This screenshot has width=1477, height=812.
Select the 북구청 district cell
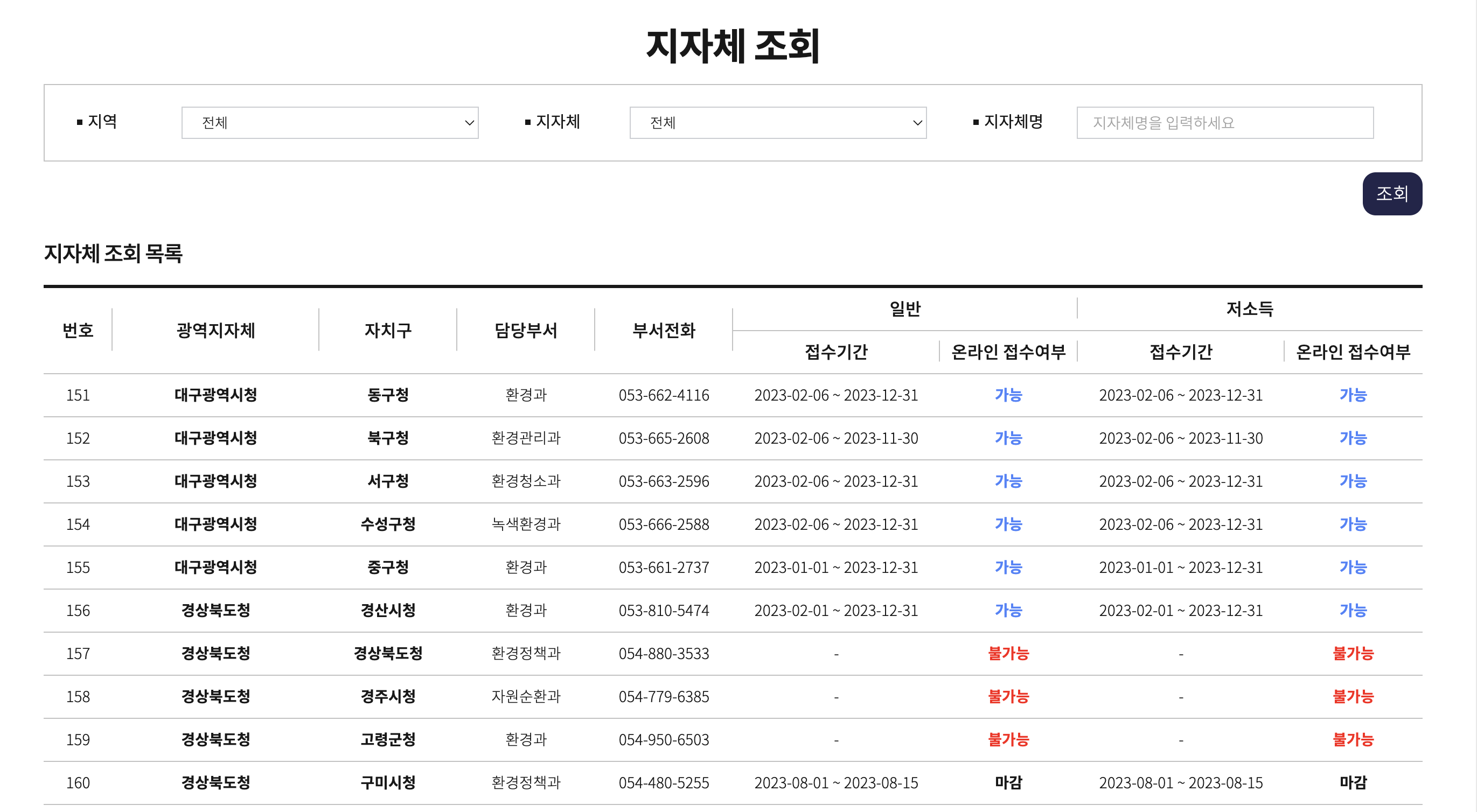pyautogui.click(x=388, y=438)
